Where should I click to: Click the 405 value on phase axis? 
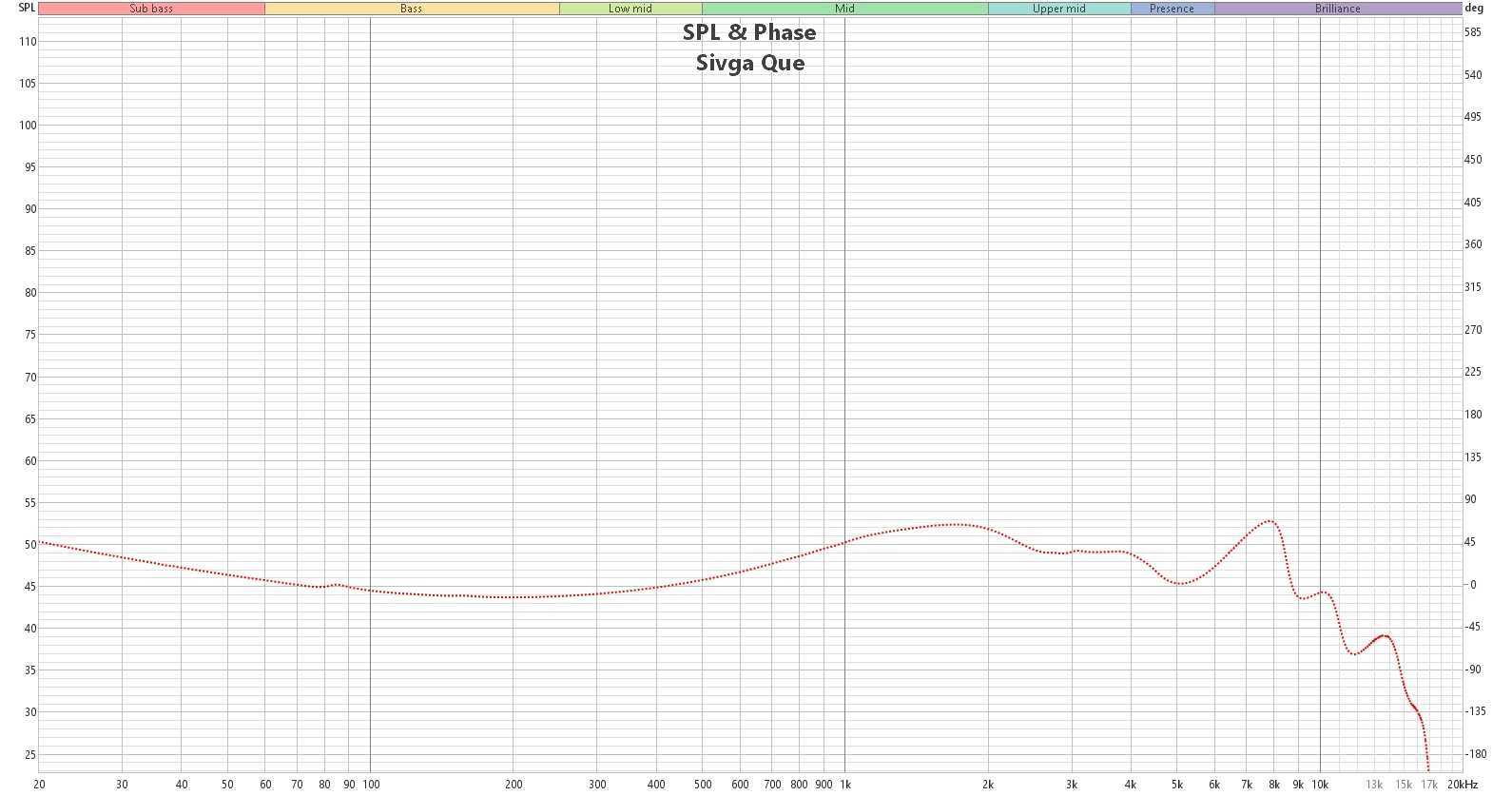(x=1473, y=203)
